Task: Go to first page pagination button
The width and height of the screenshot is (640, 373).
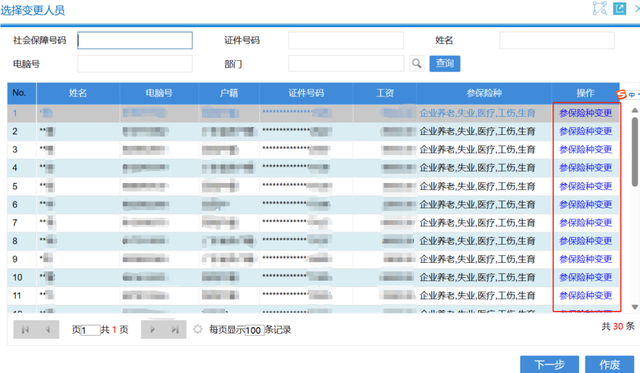Action: tap(25, 329)
